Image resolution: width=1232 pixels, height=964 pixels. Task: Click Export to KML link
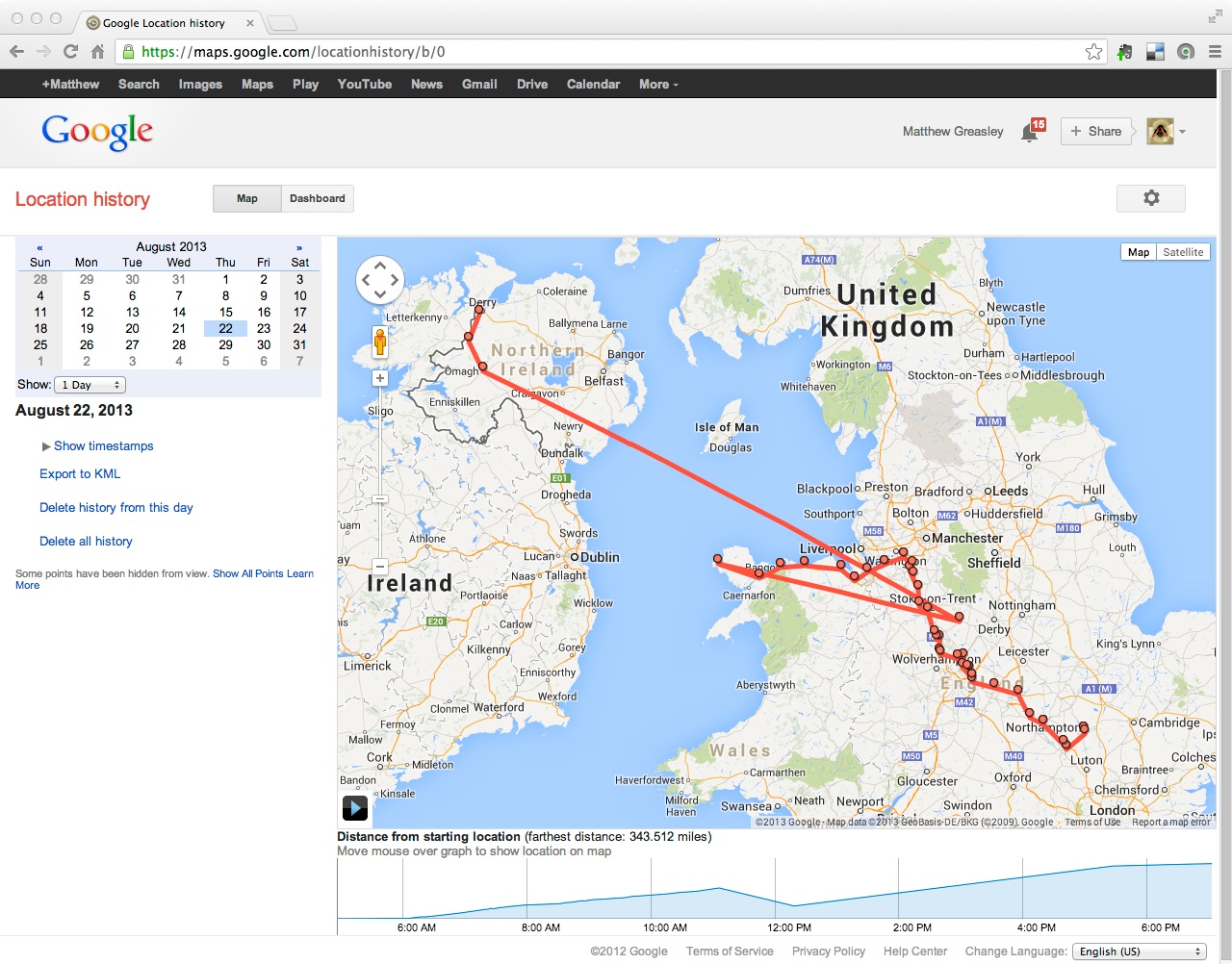pos(80,474)
